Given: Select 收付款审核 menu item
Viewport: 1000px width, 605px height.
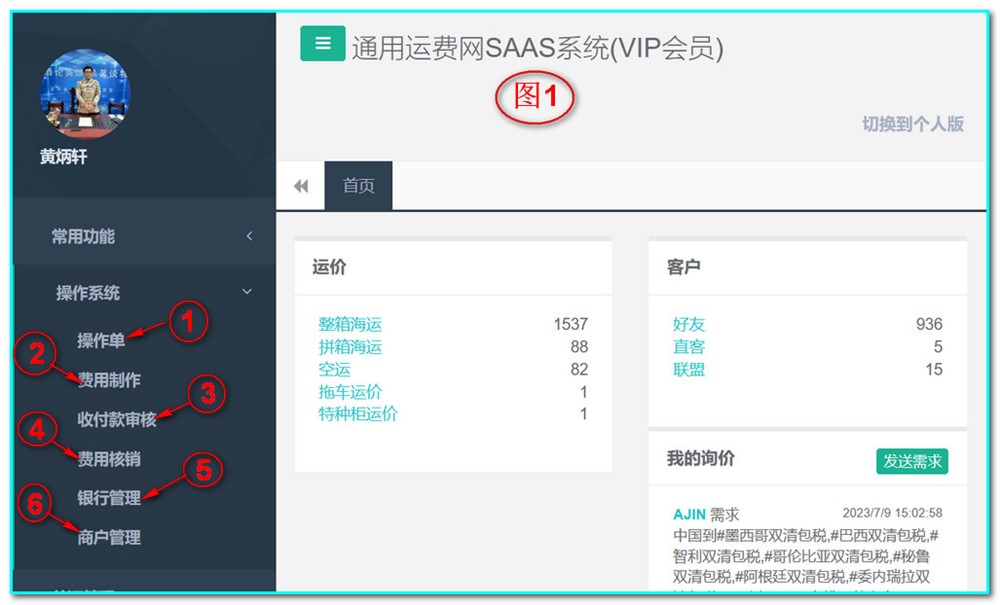Looking at the screenshot, I should pyautogui.click(x=117, y=419).
